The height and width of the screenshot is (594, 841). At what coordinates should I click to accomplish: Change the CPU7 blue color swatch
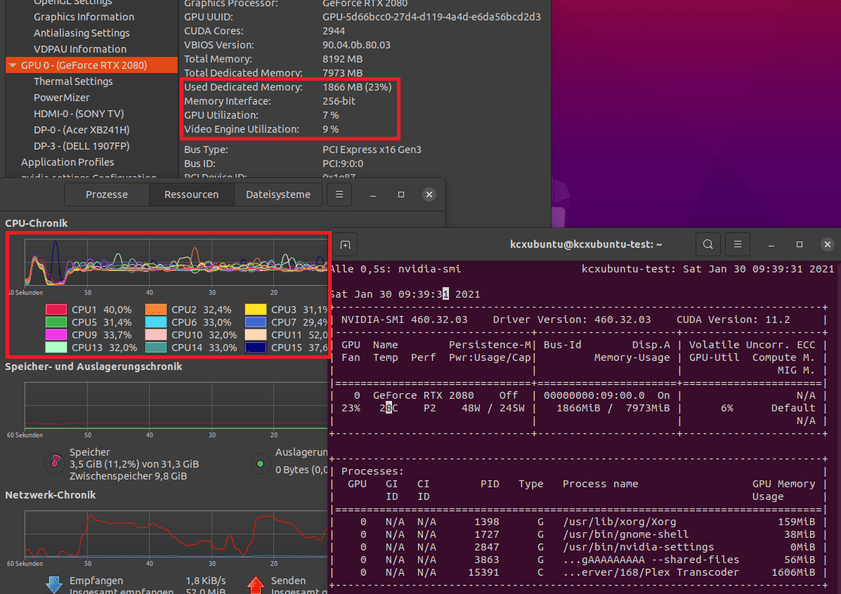[x=255, y=322]
